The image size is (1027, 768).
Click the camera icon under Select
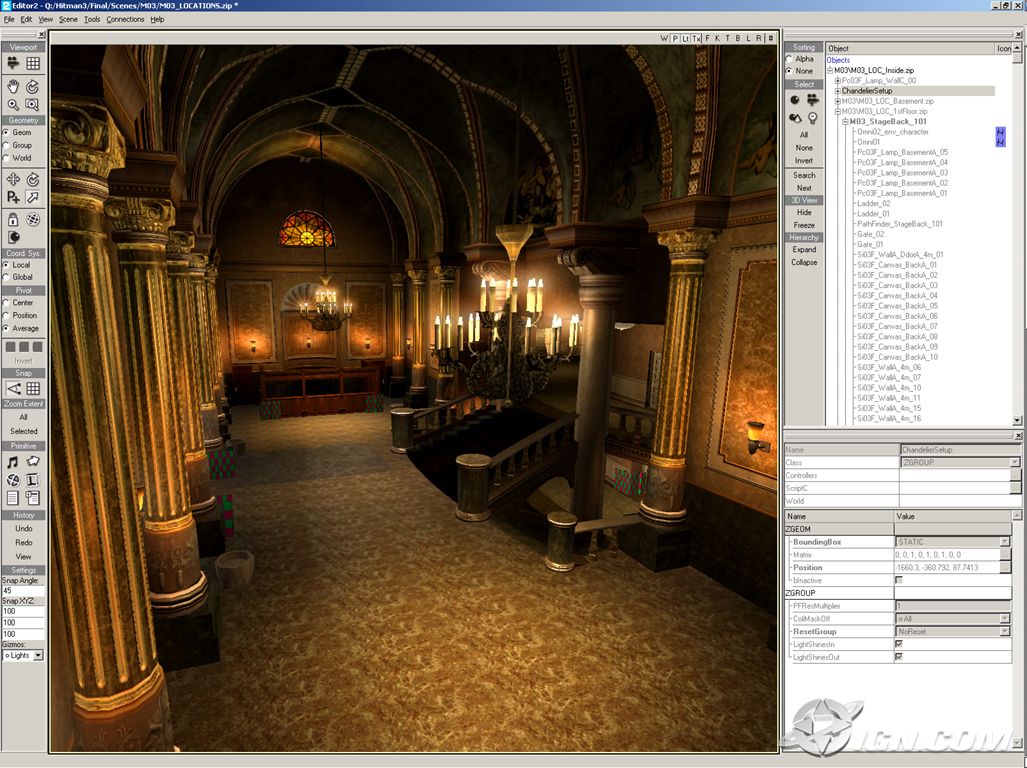tap(813, 100)
